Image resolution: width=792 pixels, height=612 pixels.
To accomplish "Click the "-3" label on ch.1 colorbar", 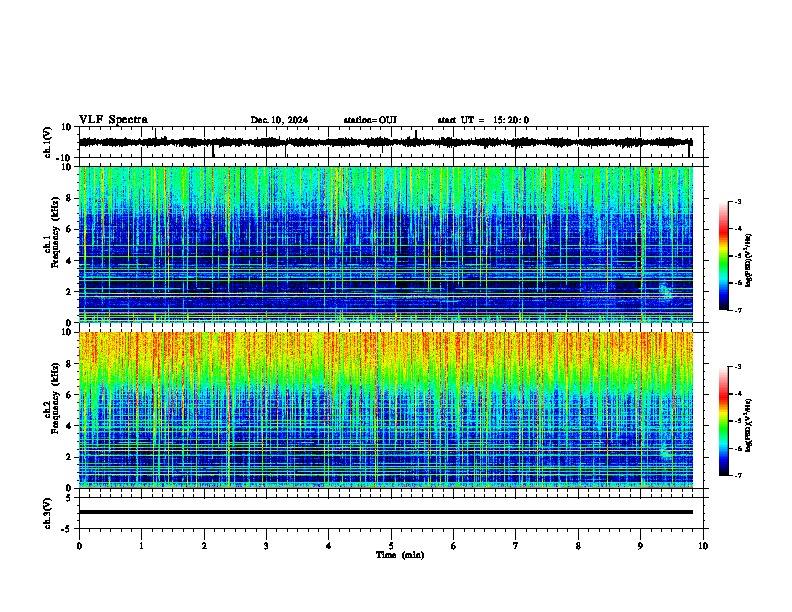I will 737,202.
